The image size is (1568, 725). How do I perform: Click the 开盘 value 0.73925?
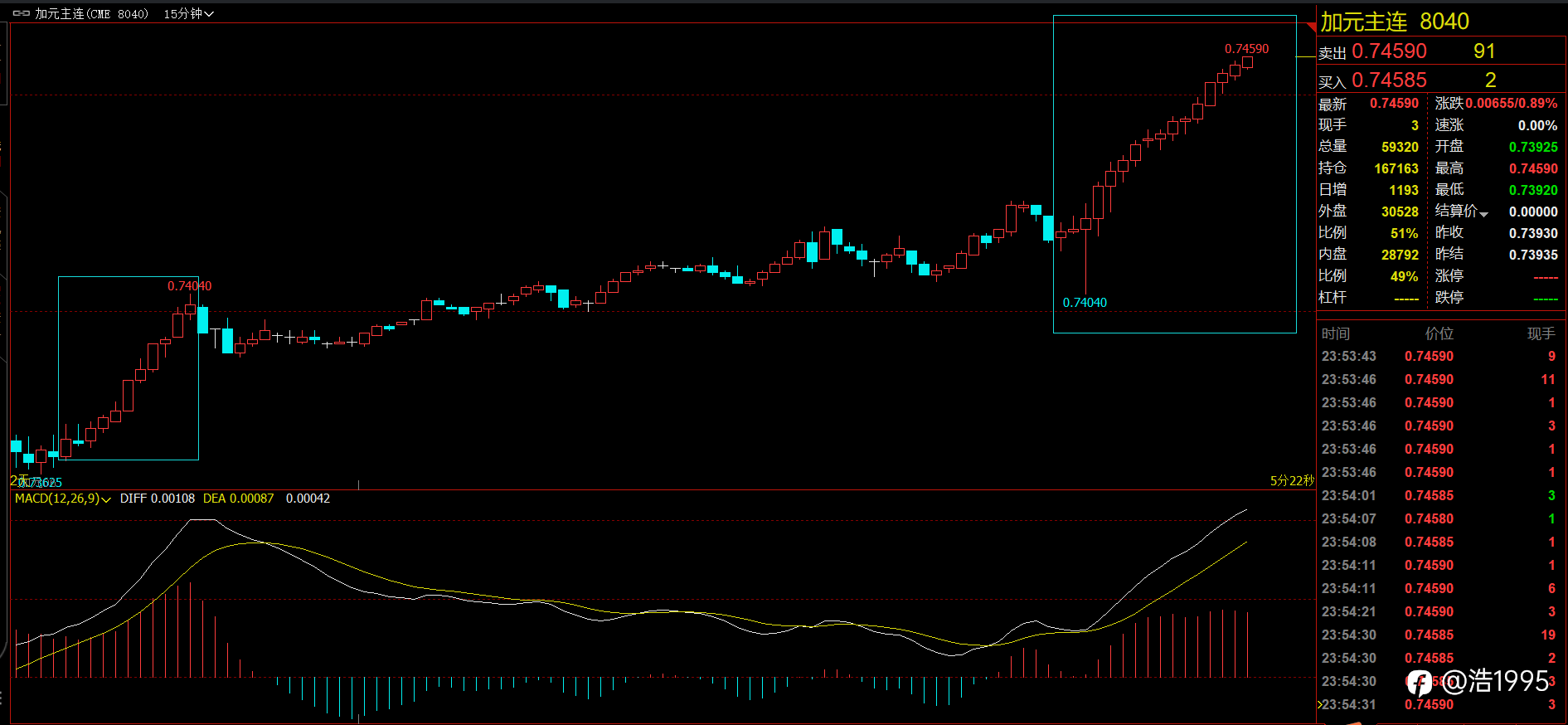pos(1533,147)
